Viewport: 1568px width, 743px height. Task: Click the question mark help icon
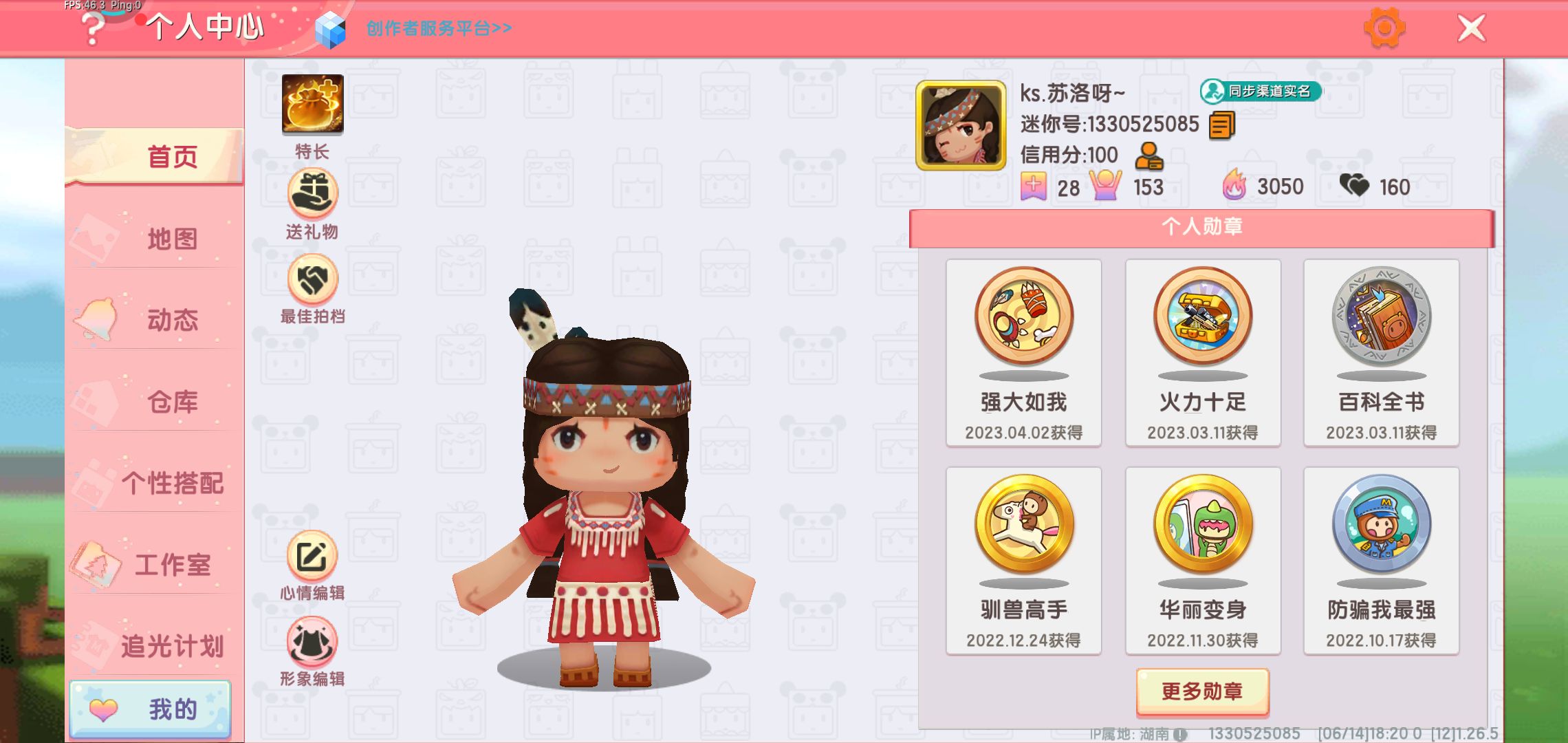92,28
